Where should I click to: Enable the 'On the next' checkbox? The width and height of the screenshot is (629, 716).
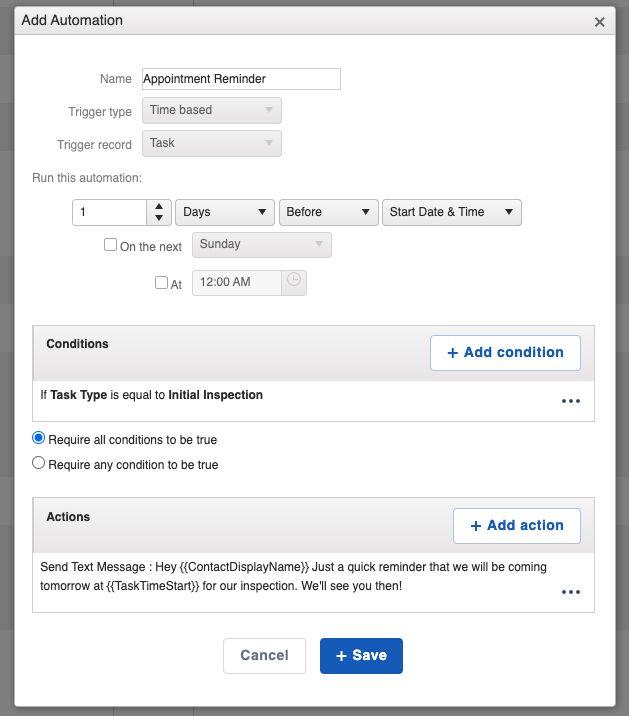pos(111,245)
